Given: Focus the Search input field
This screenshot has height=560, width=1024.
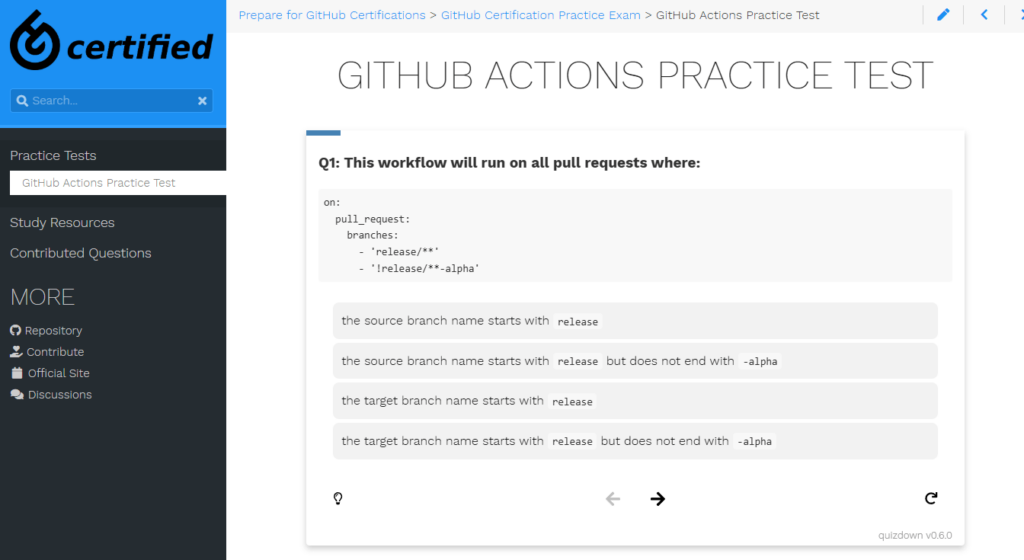Looking at the screenshot, I should (x=111, y=101).
